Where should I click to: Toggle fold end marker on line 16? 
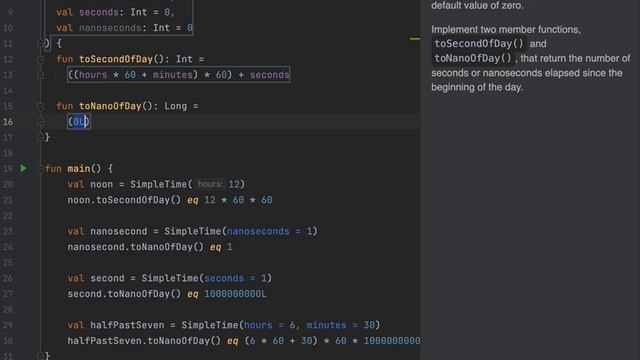pos(40,122)
